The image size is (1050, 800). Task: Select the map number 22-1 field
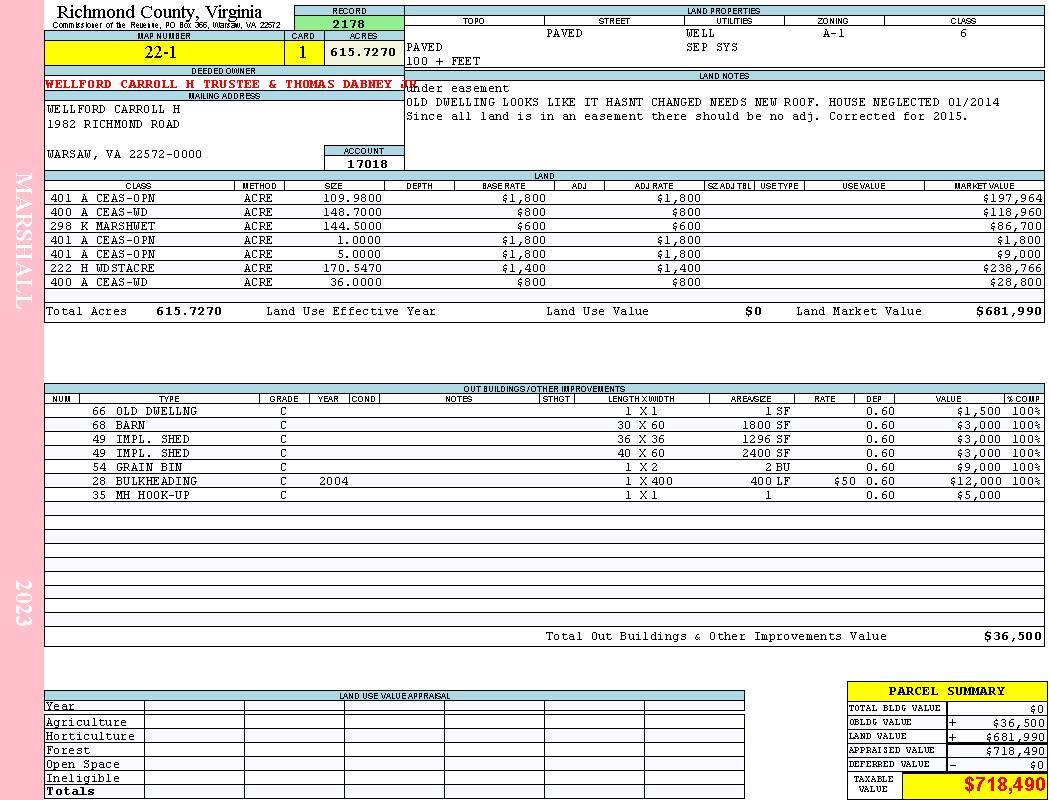[164, 53]
